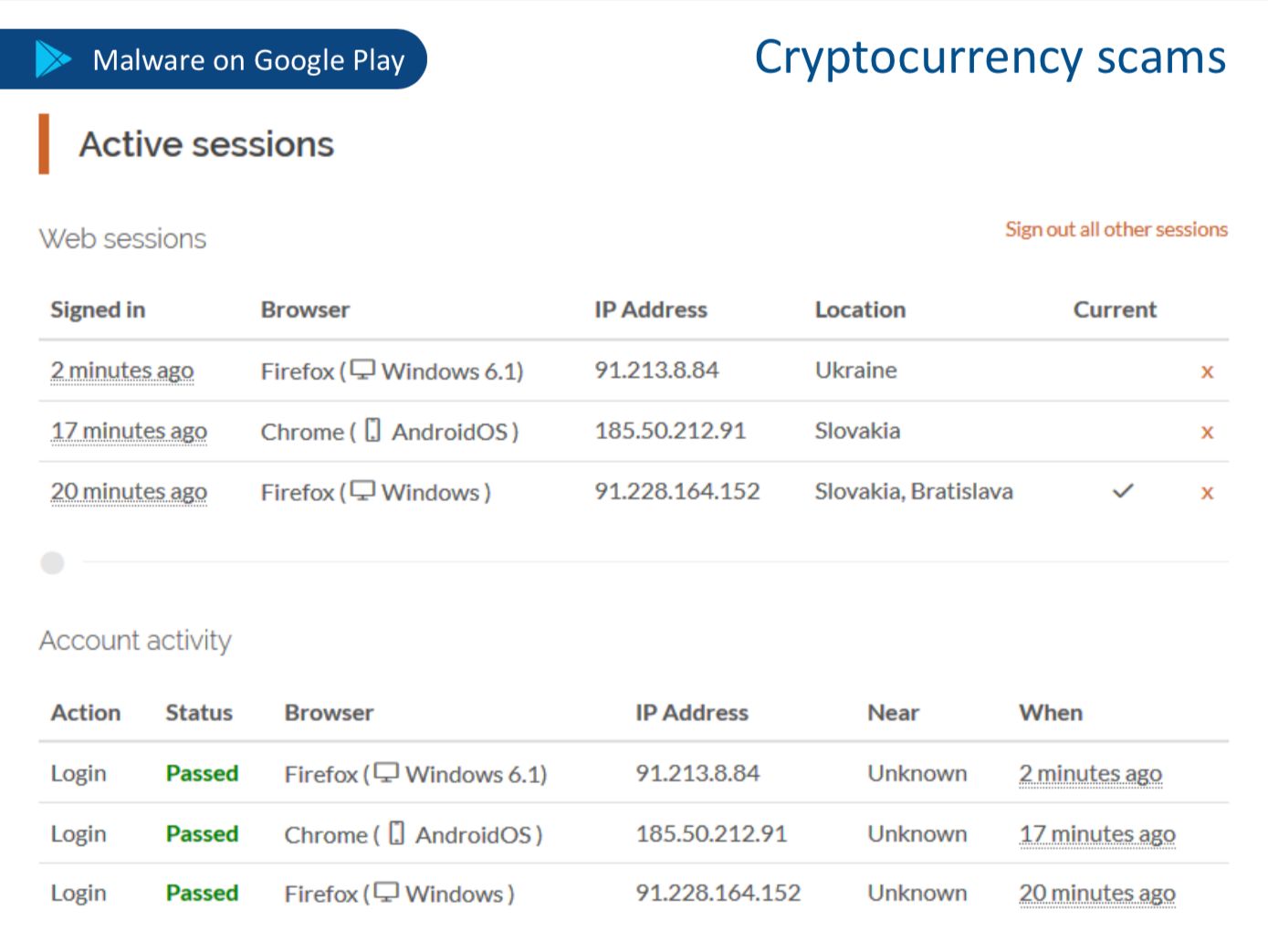Remove the Ukraine session with its x
Image resolution: width=1268 pixels, height=952 pixels.
tap(1207, 371)
